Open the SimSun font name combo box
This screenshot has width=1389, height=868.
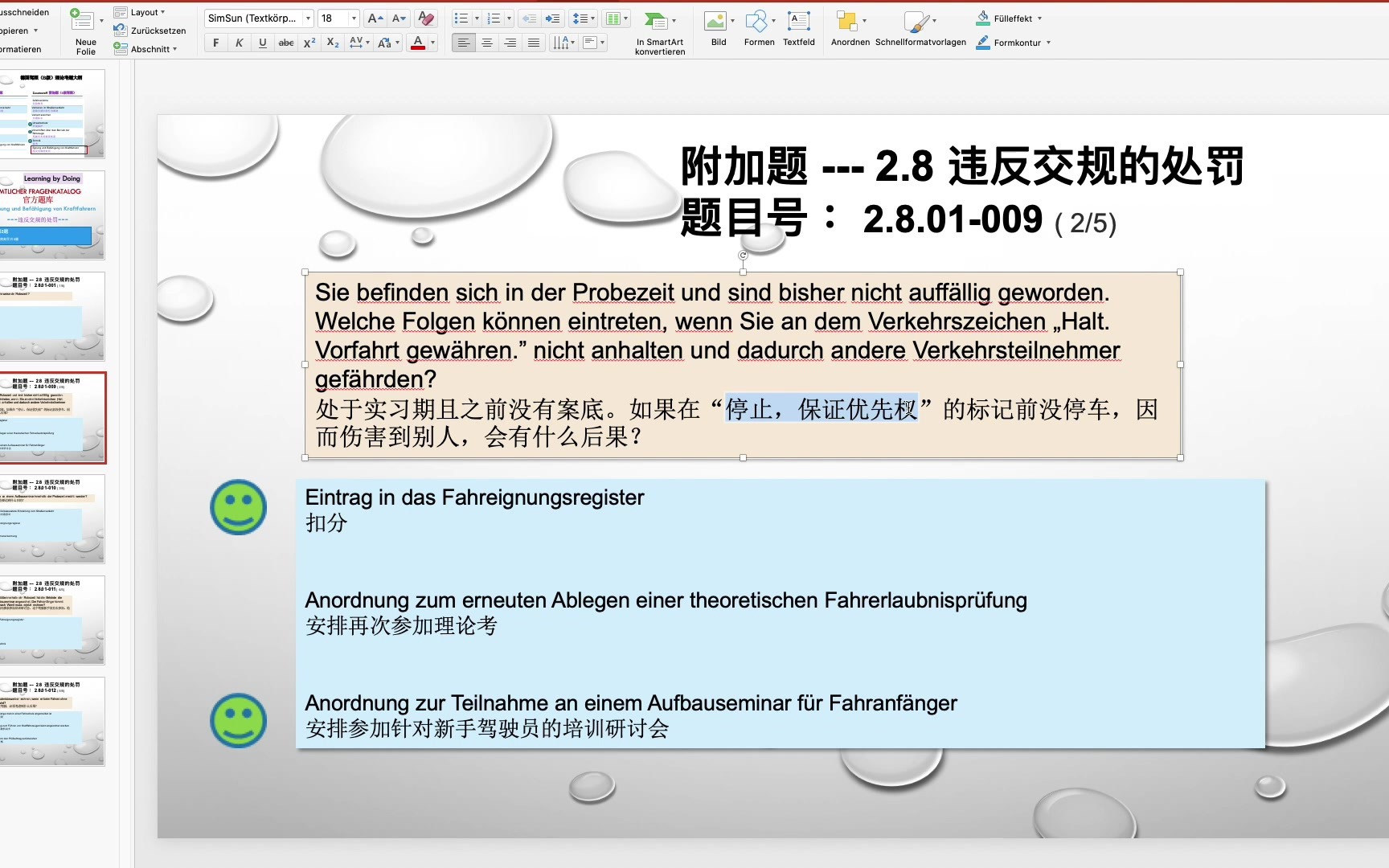pyautogui.click(x=259, y=18)
